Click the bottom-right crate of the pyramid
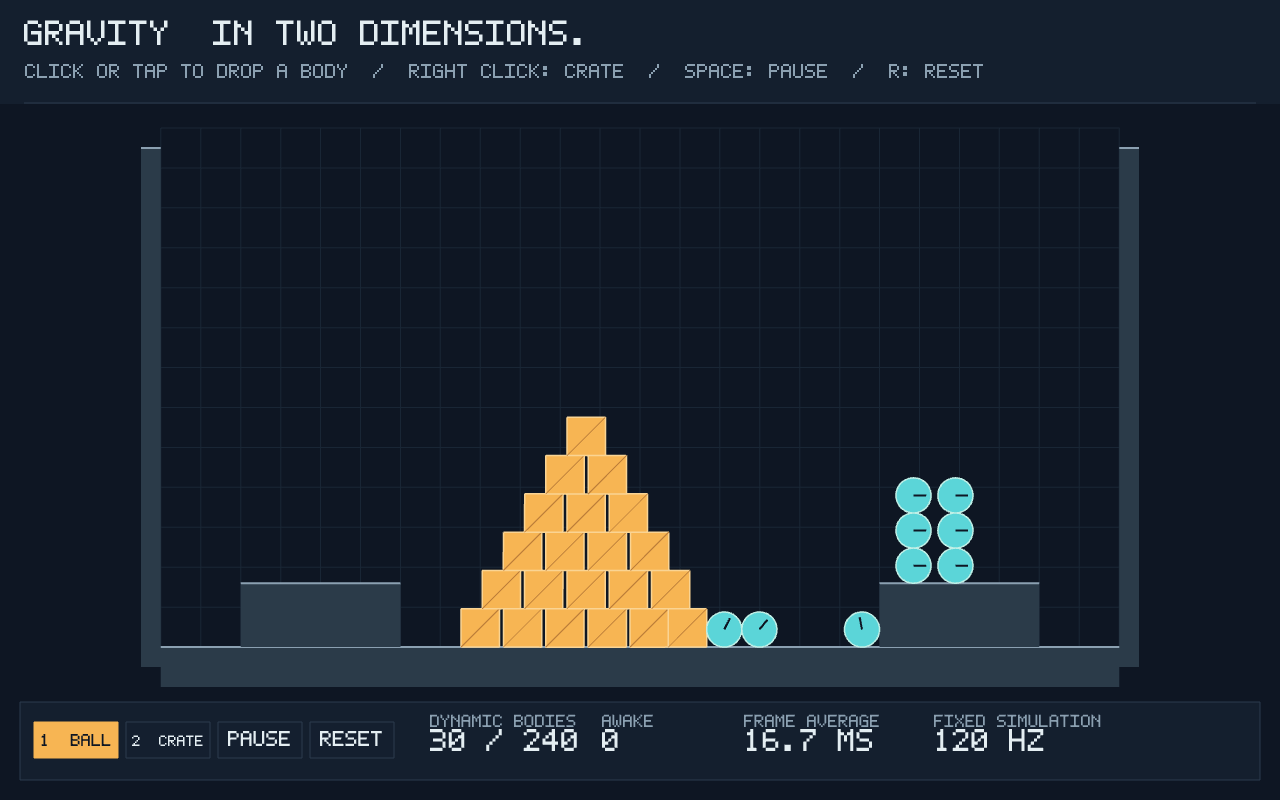 coord(688,628)
